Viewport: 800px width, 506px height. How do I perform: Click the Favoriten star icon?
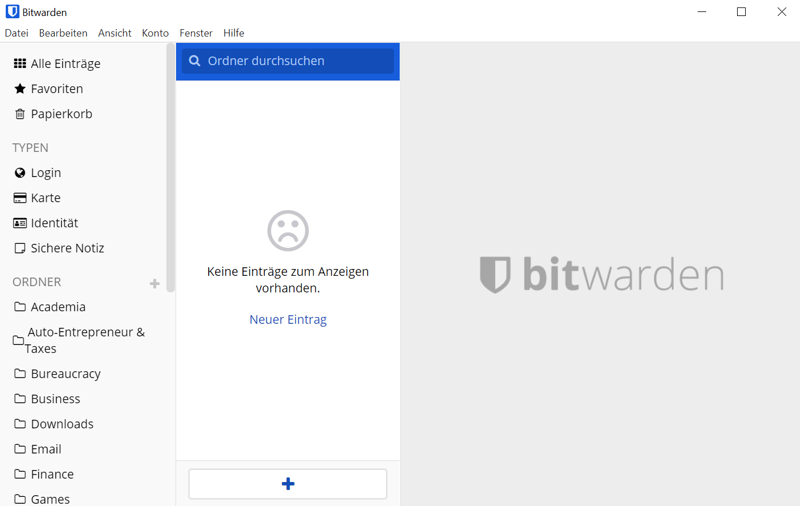tap(20, 89)
